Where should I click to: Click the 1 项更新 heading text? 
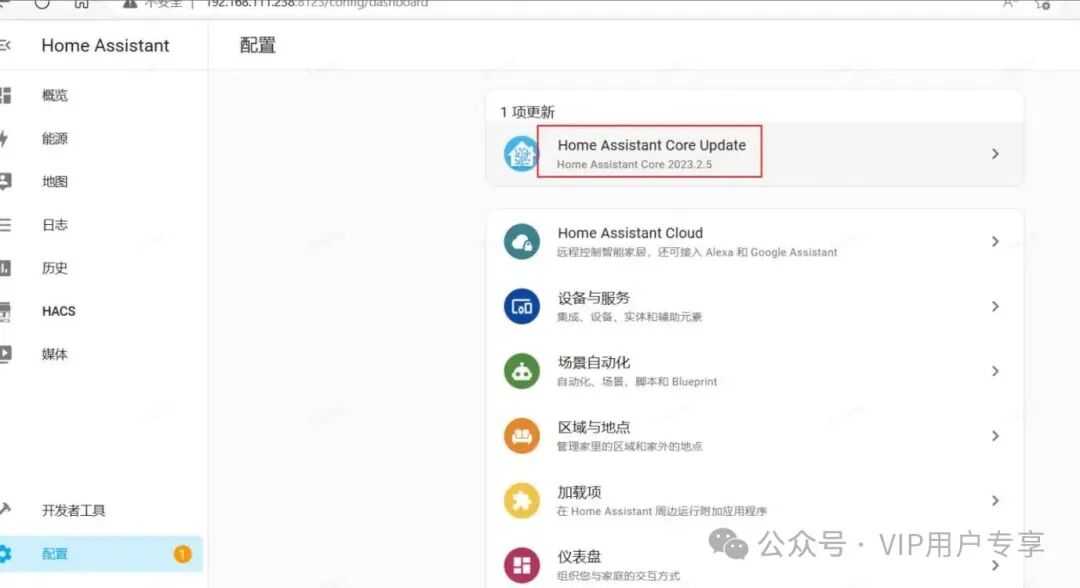click(x=527, y=112)
